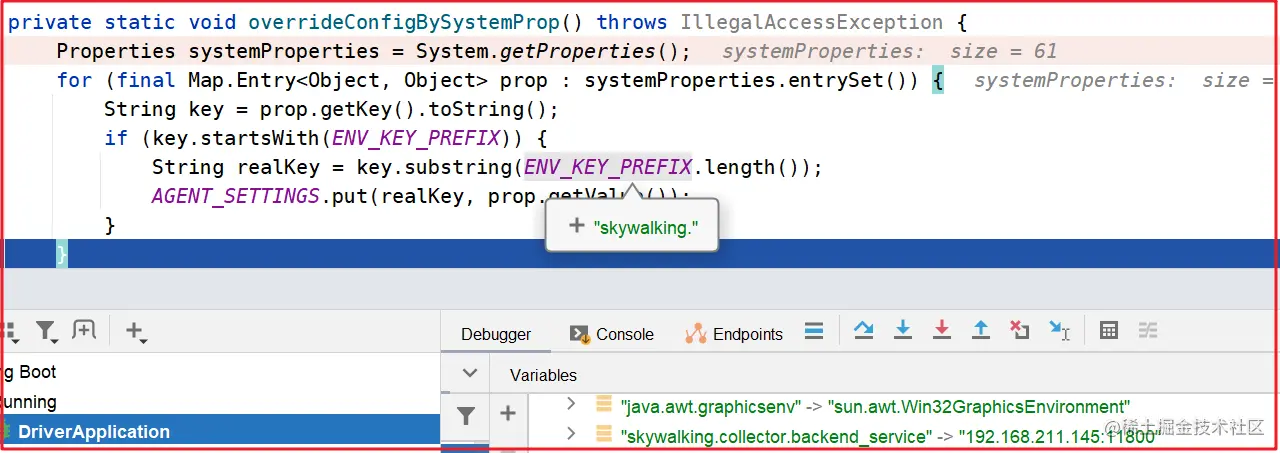Screen dimensions: 1280x453
Task: Open the Variables tab
Action: pos(543,375)
